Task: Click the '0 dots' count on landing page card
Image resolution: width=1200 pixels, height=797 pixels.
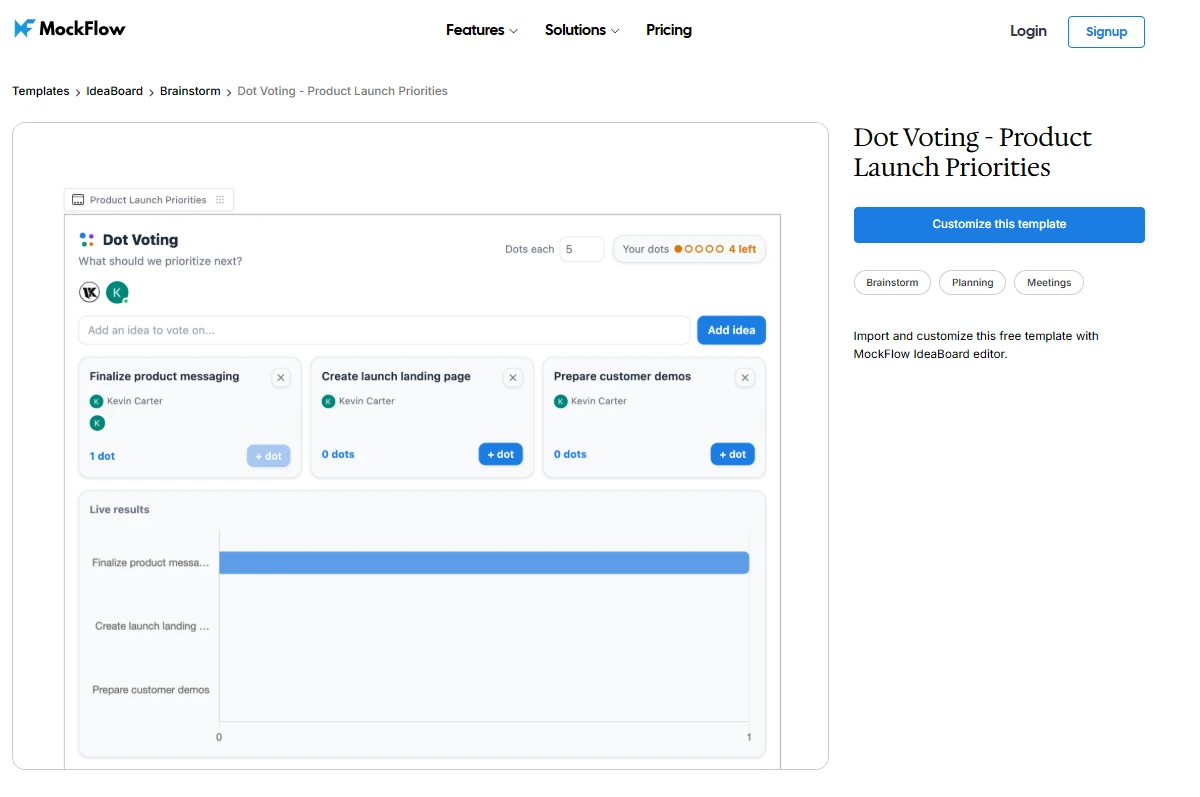Action: click(338, 454)
